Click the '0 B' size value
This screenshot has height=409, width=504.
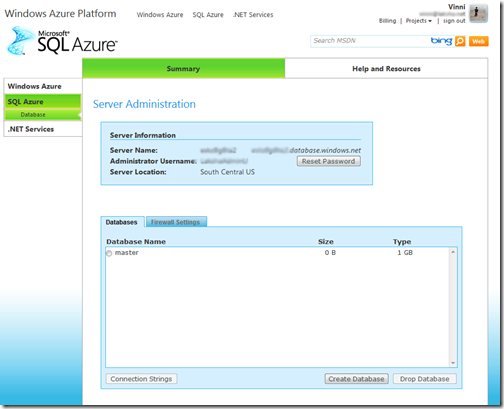click(330, 253)
